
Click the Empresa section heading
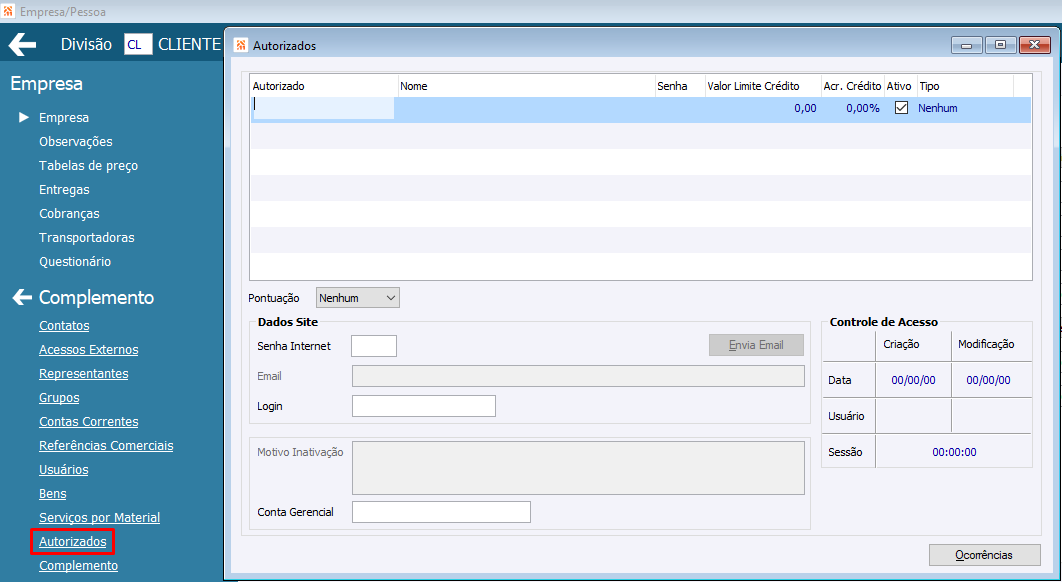[x=47, y=83]
